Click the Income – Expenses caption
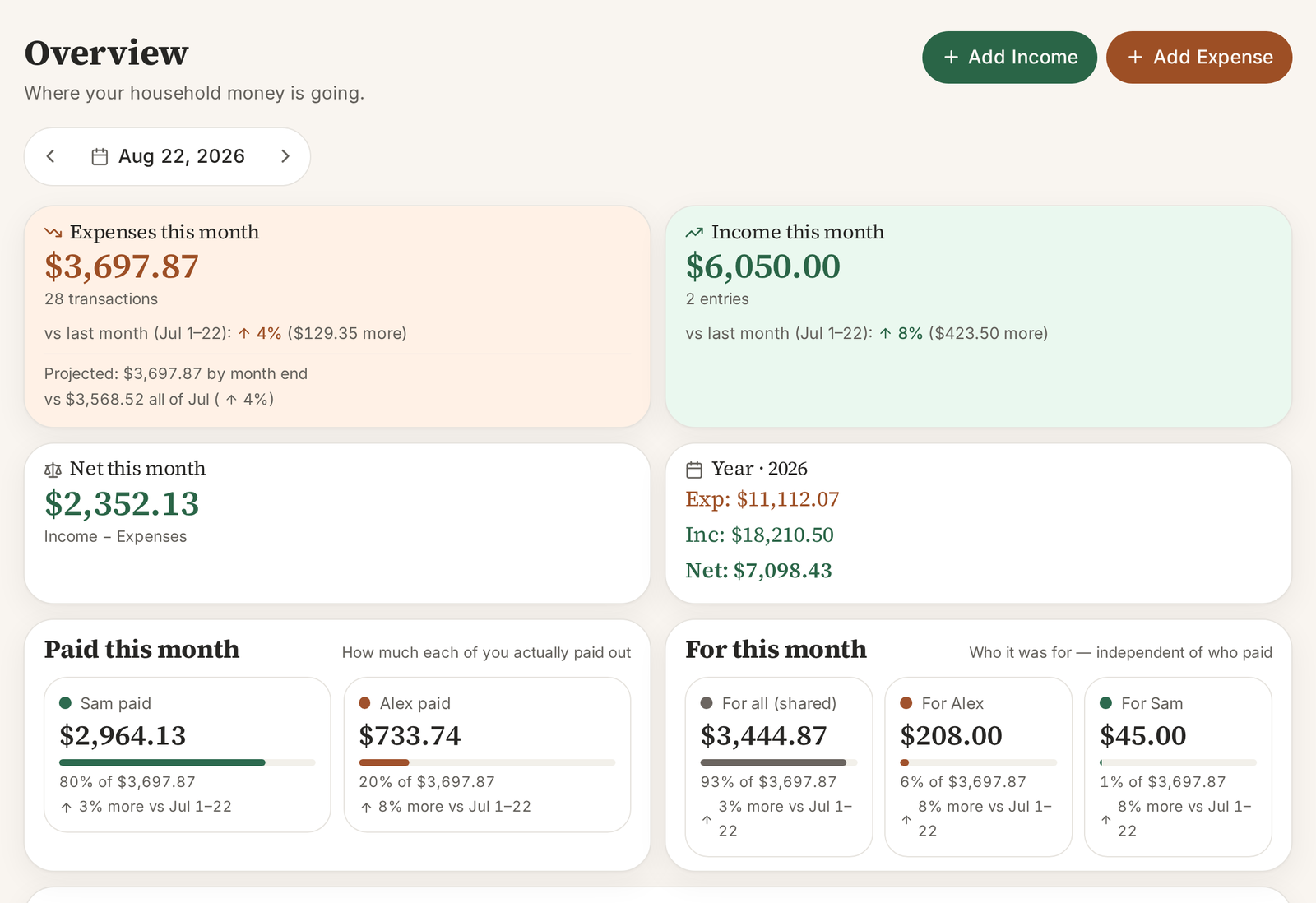This screenshot has height=903, width=1316. point(116,536)
